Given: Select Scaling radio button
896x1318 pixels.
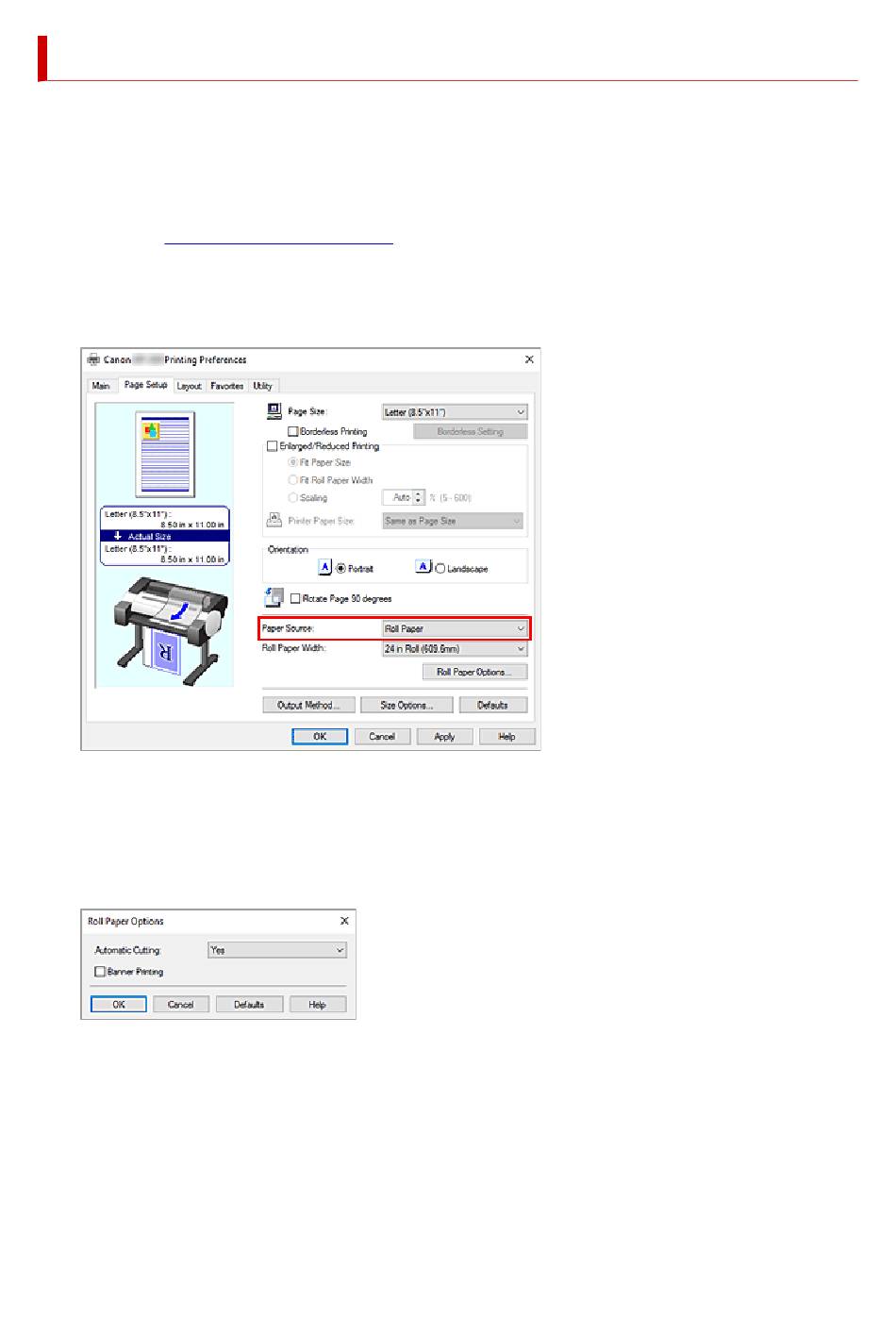Looking at the screenshot, I should click(293, 497).
